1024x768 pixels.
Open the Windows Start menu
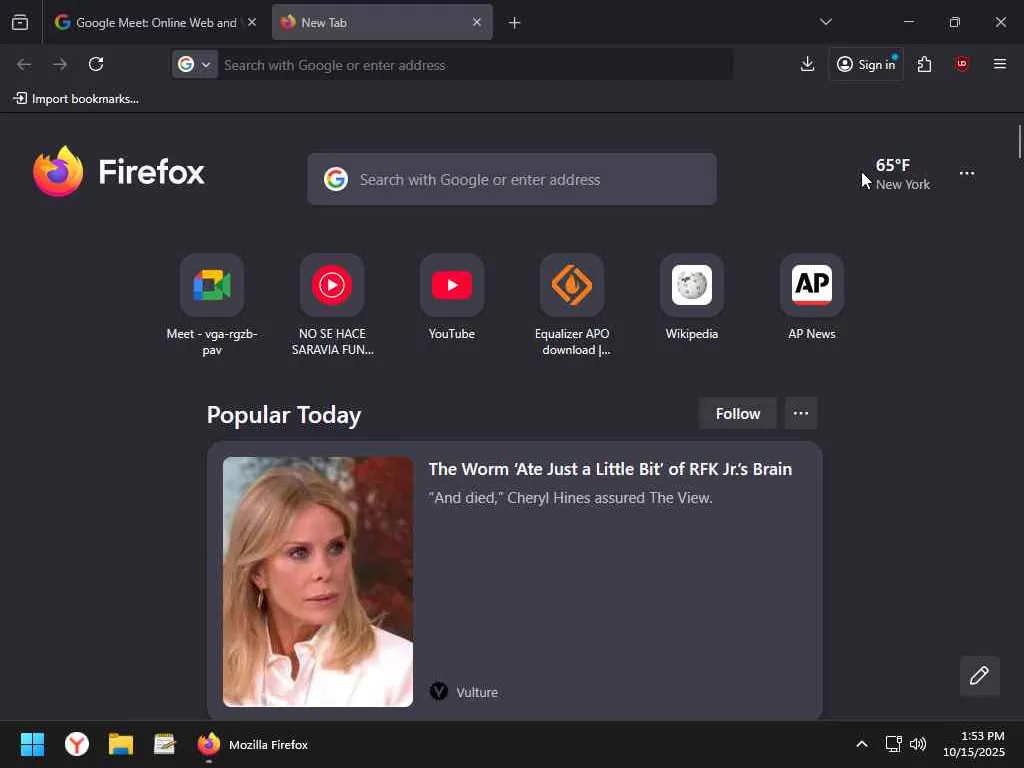click(x=32, y=744)
